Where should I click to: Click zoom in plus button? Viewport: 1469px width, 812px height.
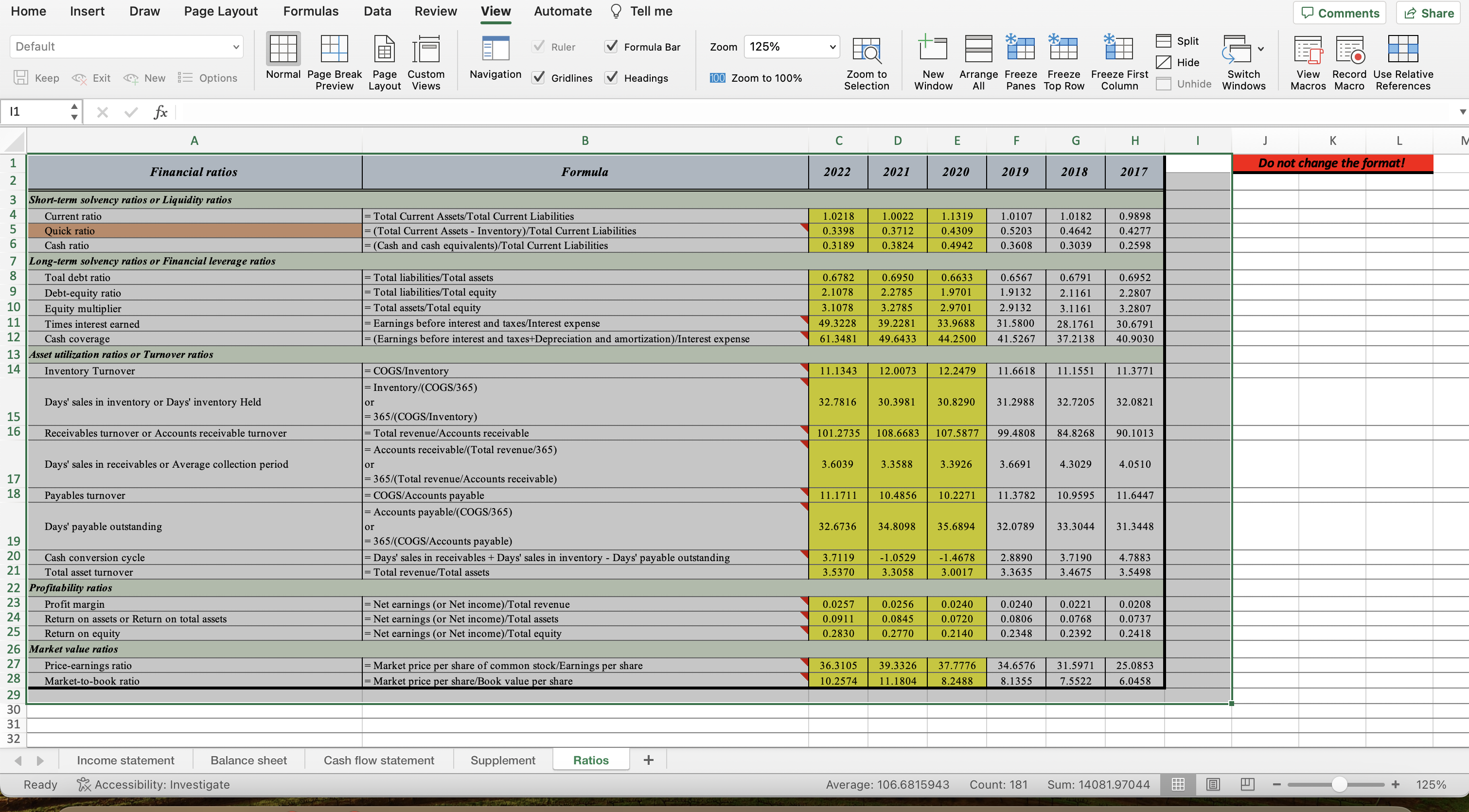pyautogui.click(x=1396, y=785)
